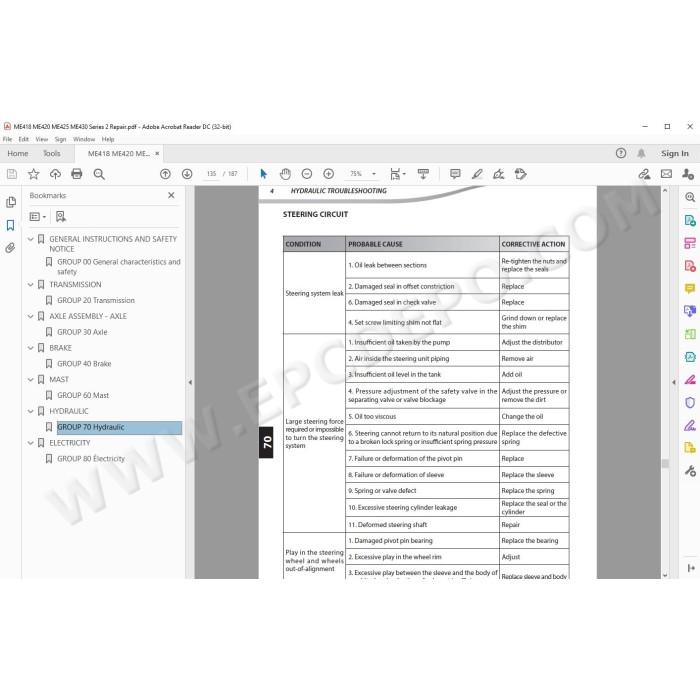The height and width of the screenshot is (700, 700).
Task: Collapse BRAKE bookmark section
Action: pos(30,348)
